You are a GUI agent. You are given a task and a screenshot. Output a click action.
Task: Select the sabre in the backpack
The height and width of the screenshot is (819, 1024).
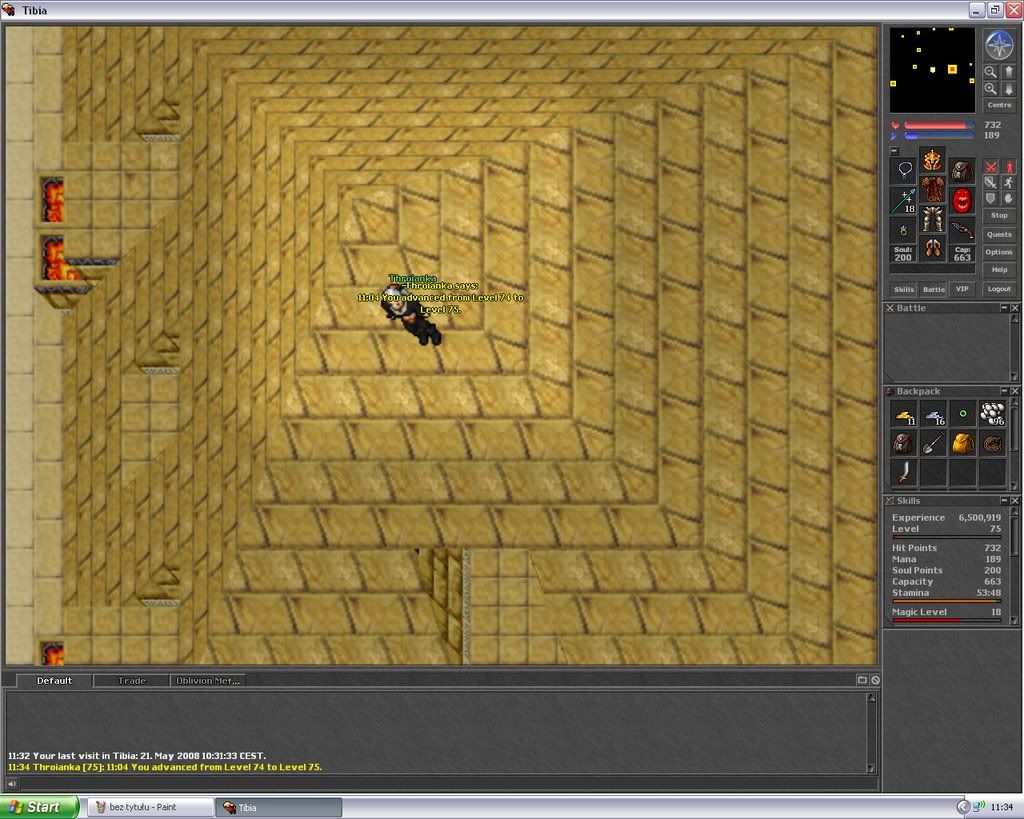[904, 472]
